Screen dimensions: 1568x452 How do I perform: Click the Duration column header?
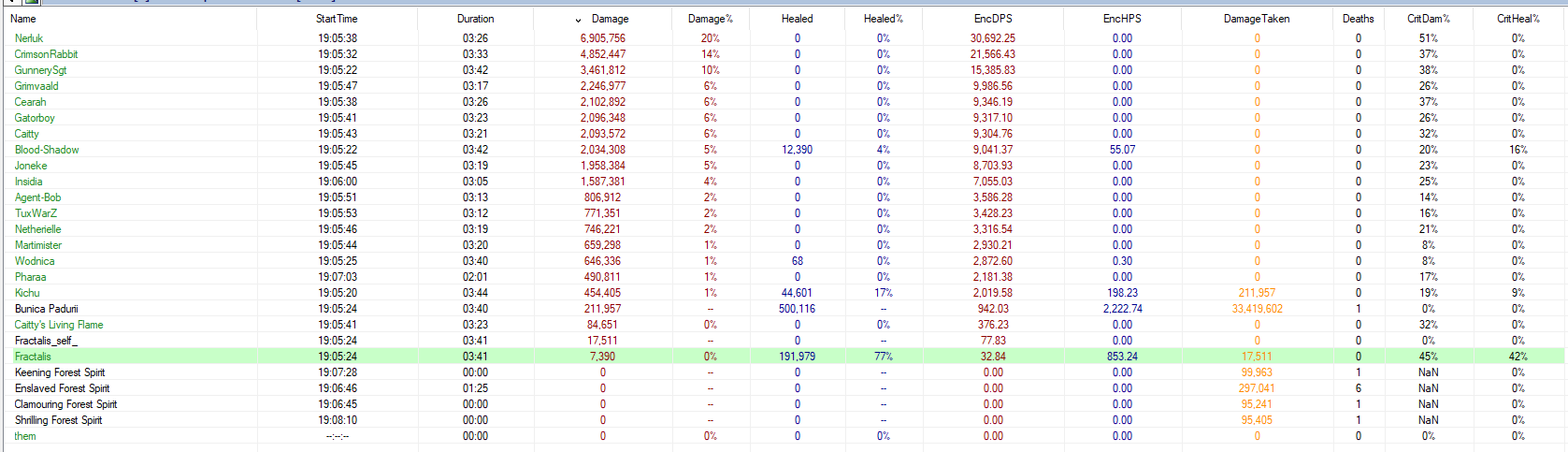pos(475,19)
